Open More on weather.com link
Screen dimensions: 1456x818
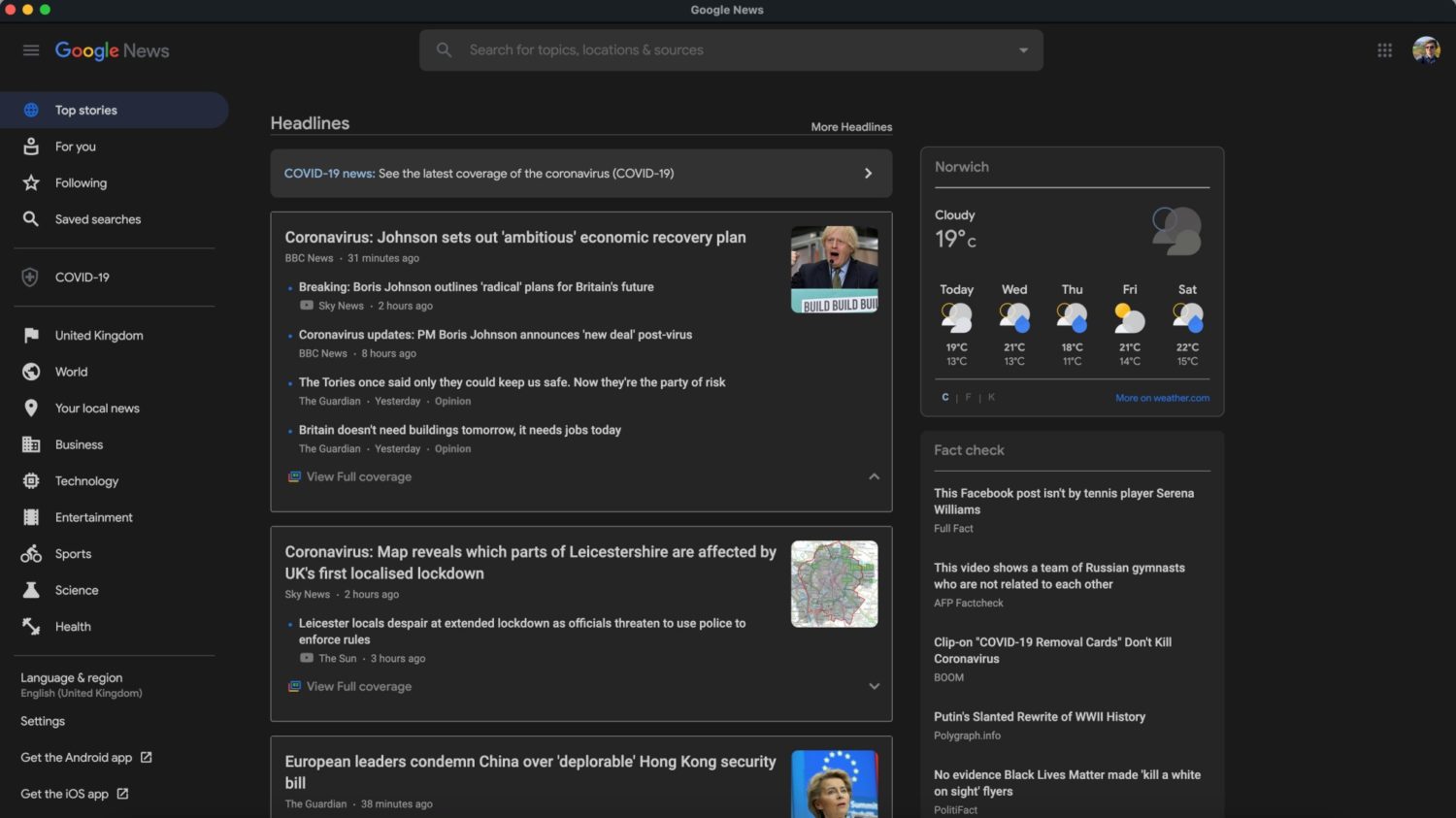point(1162,398)
